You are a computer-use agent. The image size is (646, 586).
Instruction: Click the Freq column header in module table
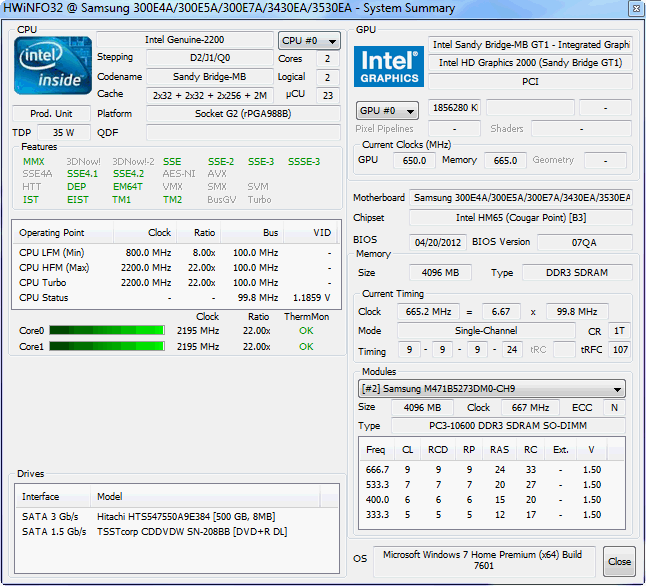[375, 450]
